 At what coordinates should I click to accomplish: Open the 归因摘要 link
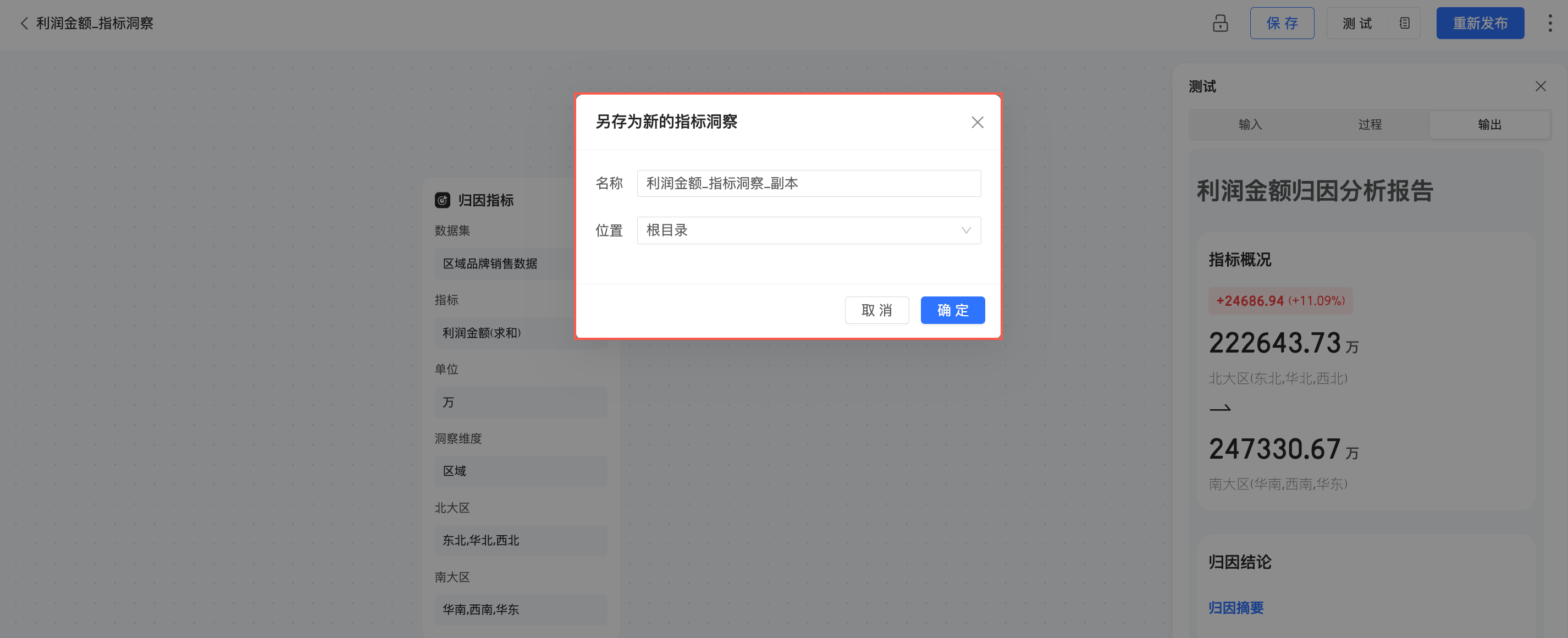[x=1236, y=608]
